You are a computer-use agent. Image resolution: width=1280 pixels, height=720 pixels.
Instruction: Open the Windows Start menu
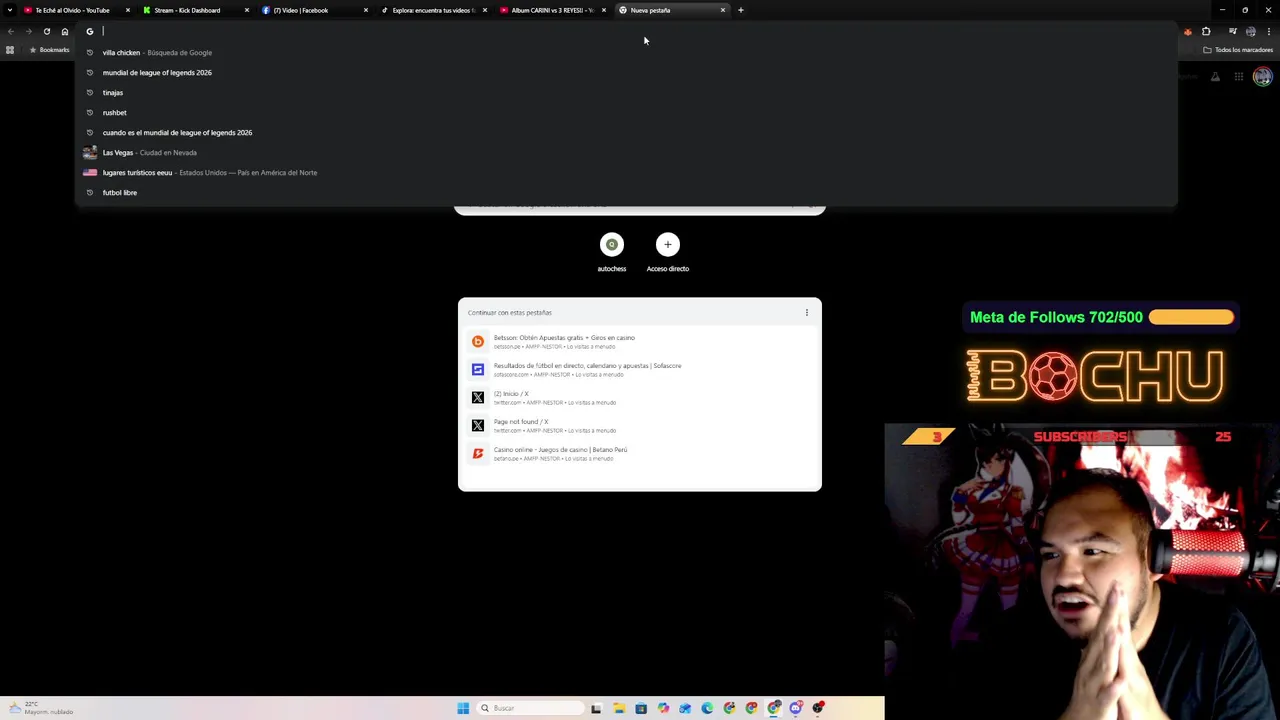[x=463, y=708]
